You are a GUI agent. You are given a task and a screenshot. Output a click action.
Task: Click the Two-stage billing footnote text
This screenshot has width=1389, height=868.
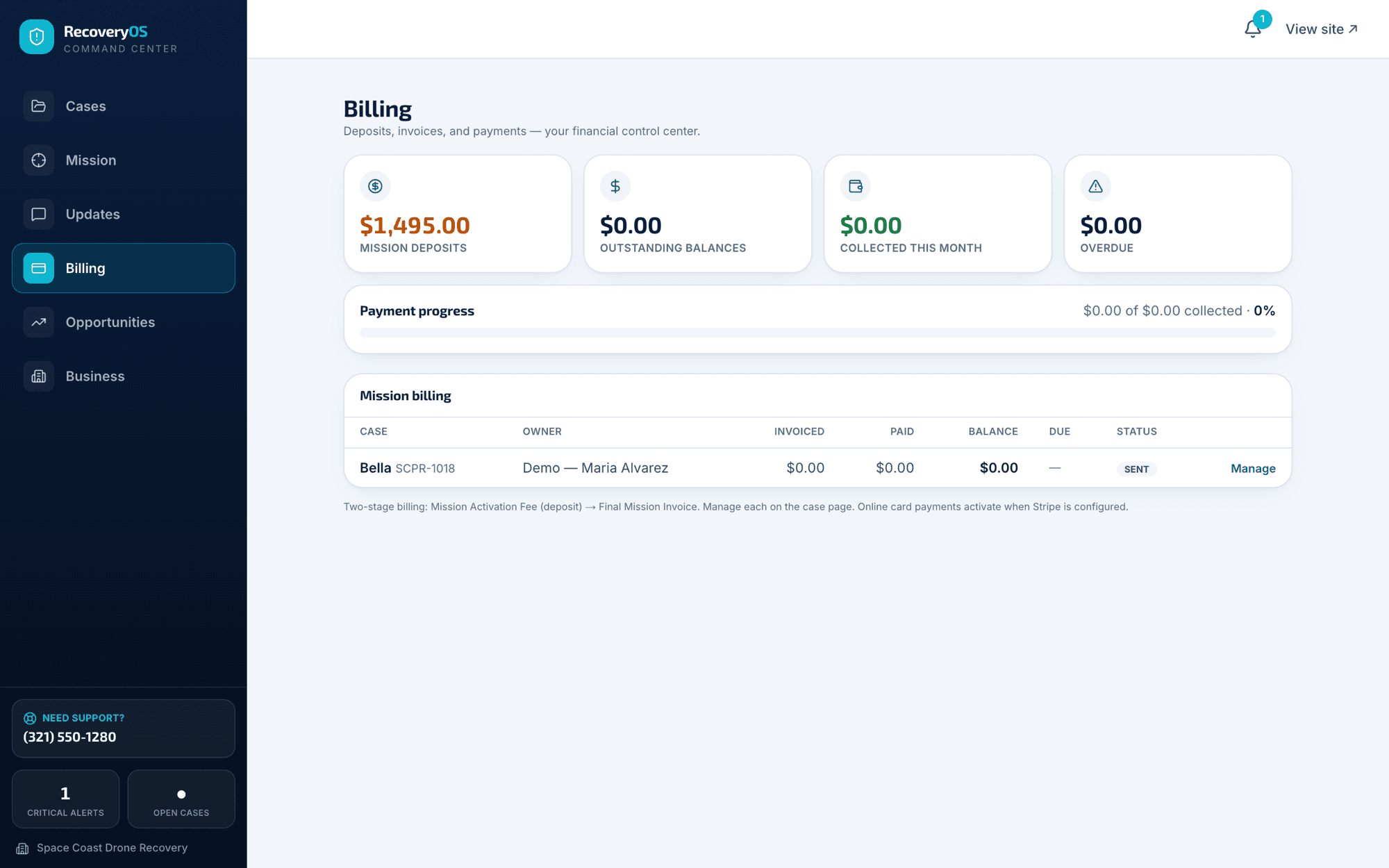pos(735,507)
